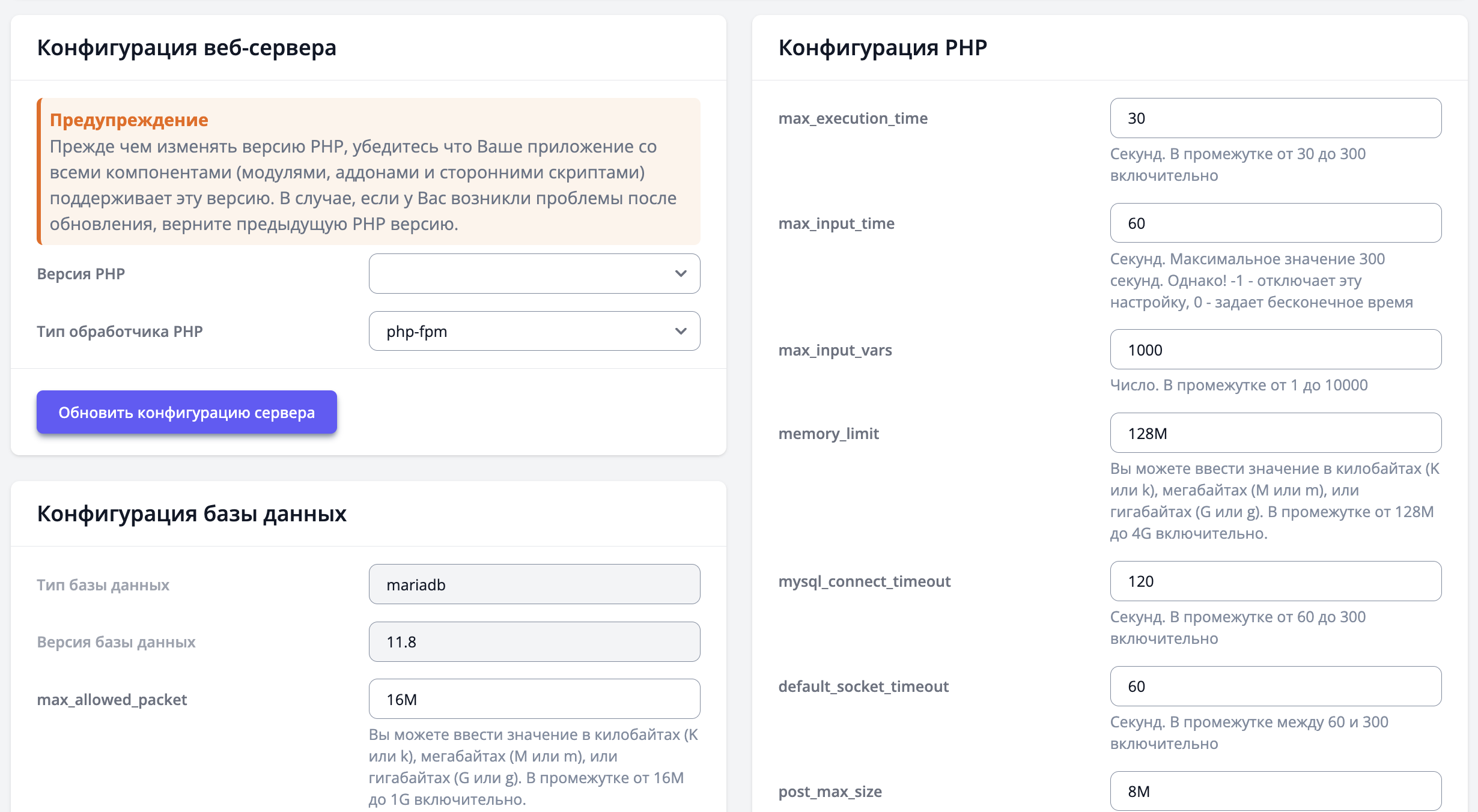Screen dimensions: 1478x812
Task: Click the disabled Тип базы данных mariadb field
Action: click(534, 584)
